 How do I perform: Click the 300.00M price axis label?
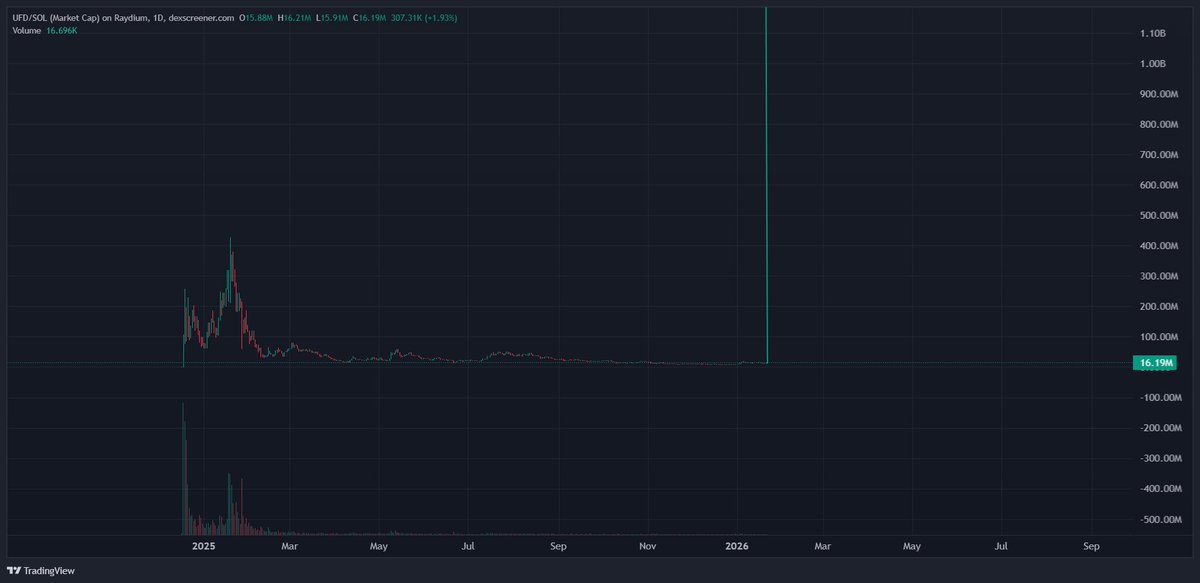coord(1160,276)
